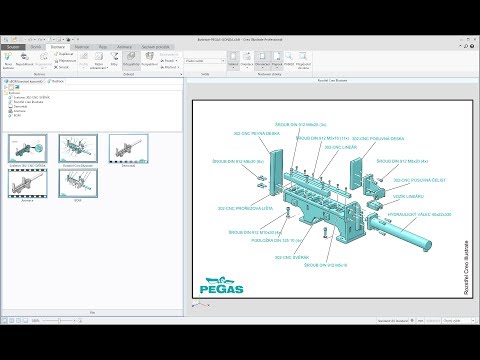Click the fit-to-window icon in ribbon

303,60
